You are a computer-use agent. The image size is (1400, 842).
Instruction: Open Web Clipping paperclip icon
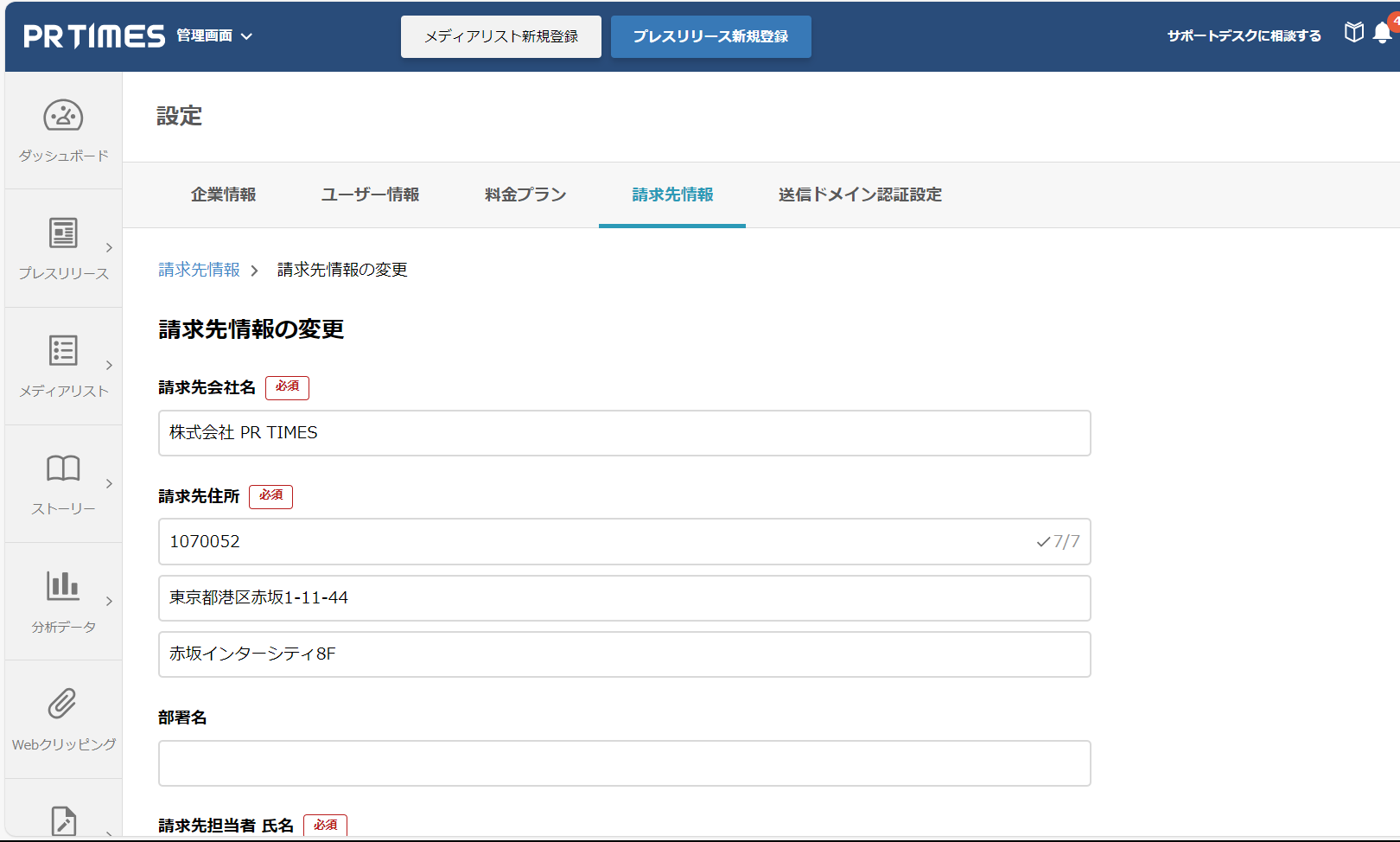tap(62, 704)
